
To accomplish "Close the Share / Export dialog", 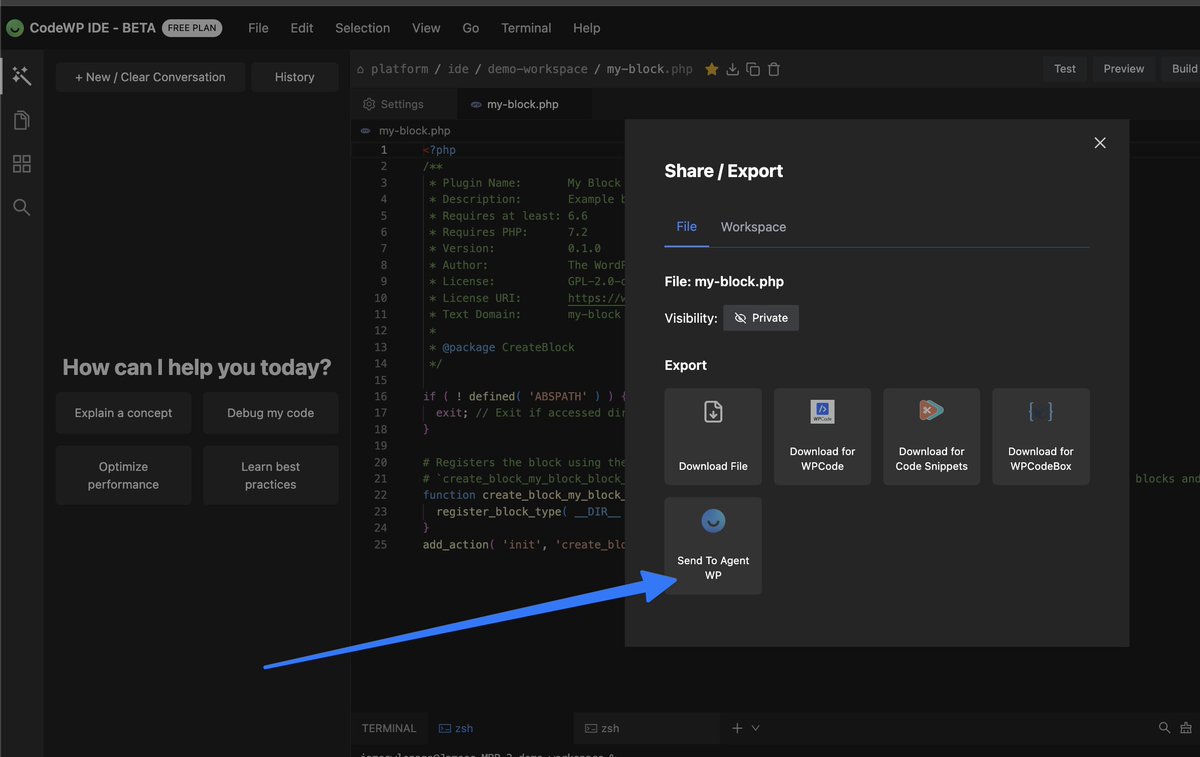I will [1100, 143].
